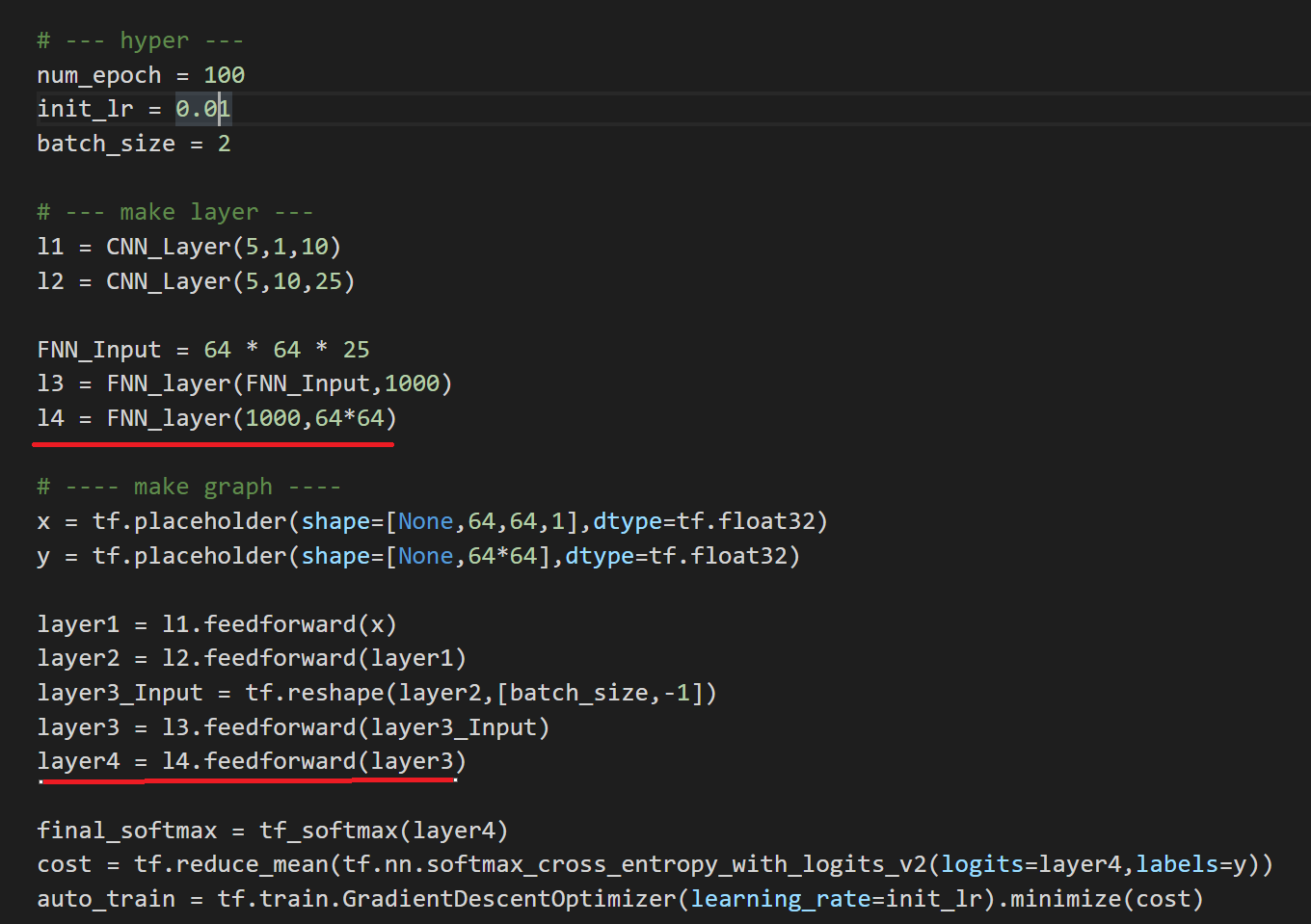The width and height of the screenshot is (1311, 924).
Task: Click the layer1 = l1.feedforward(x) line
Action: click(x=217, y=624)
